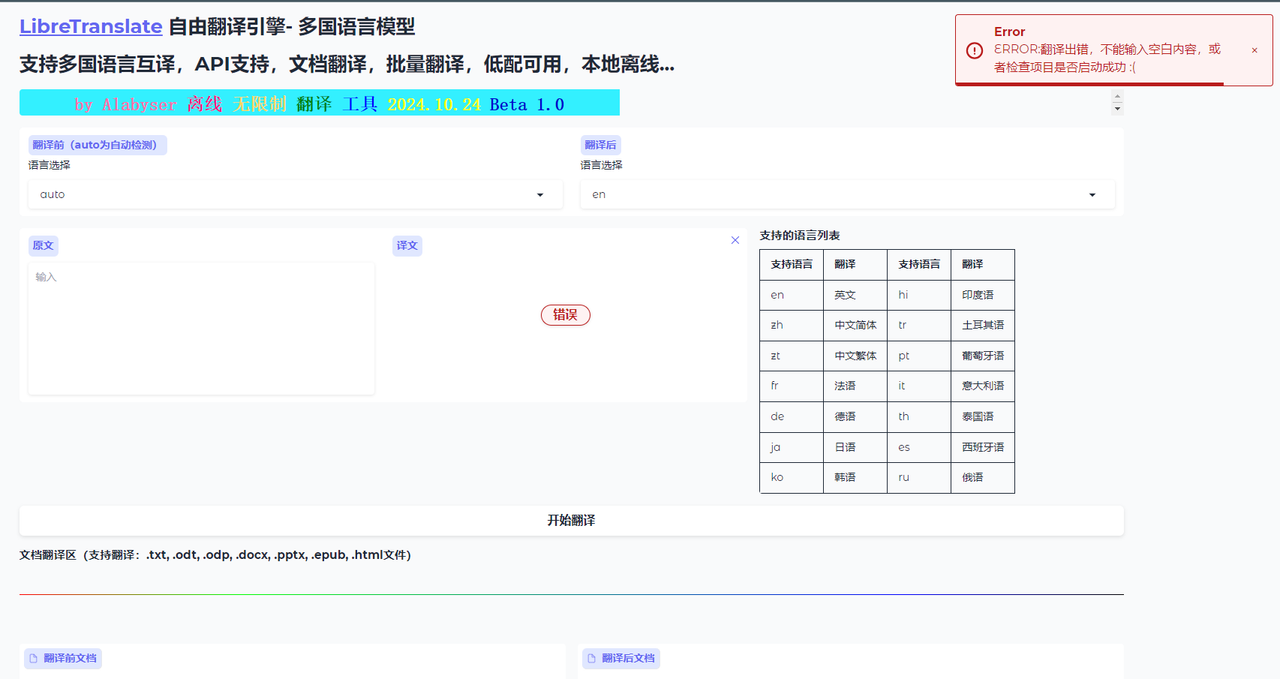Click file icon beside 翻译前文档 label
The height and width of the screenshot is (679, 1280).
(x=34, y=658)
